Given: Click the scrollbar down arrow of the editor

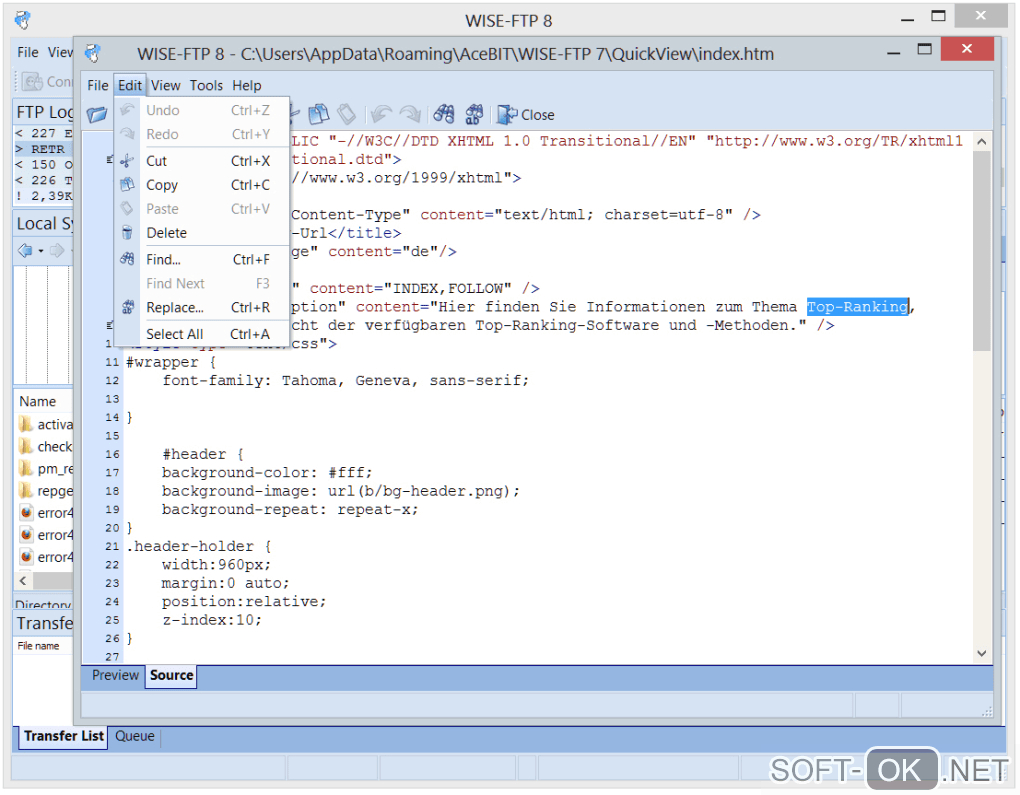Looking at the screenshot, I should point(982,653).
